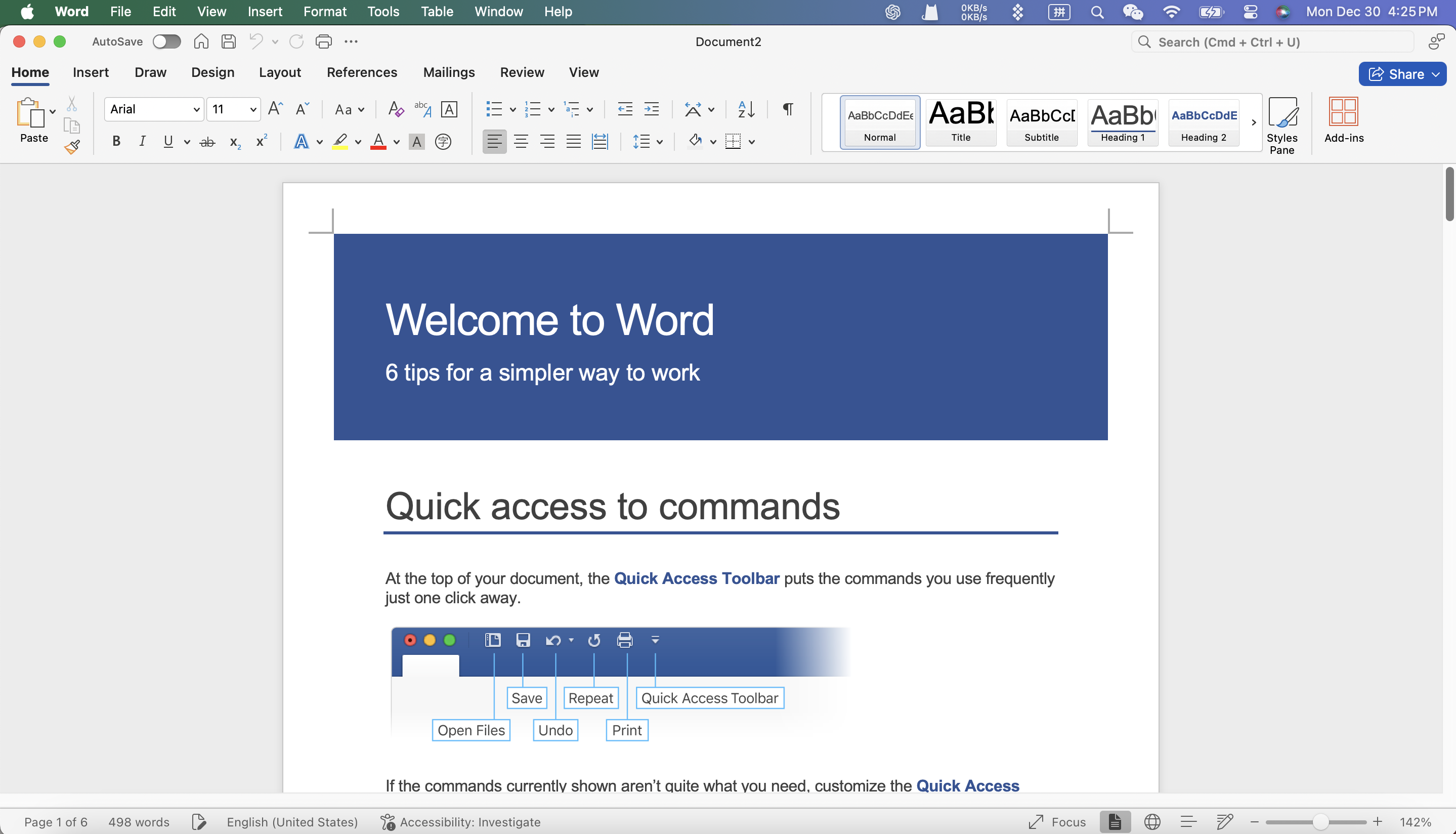The height and width of the screenshot is (834, 1456).
Task: Justify the paragraph text
Action: click(574, 142)
